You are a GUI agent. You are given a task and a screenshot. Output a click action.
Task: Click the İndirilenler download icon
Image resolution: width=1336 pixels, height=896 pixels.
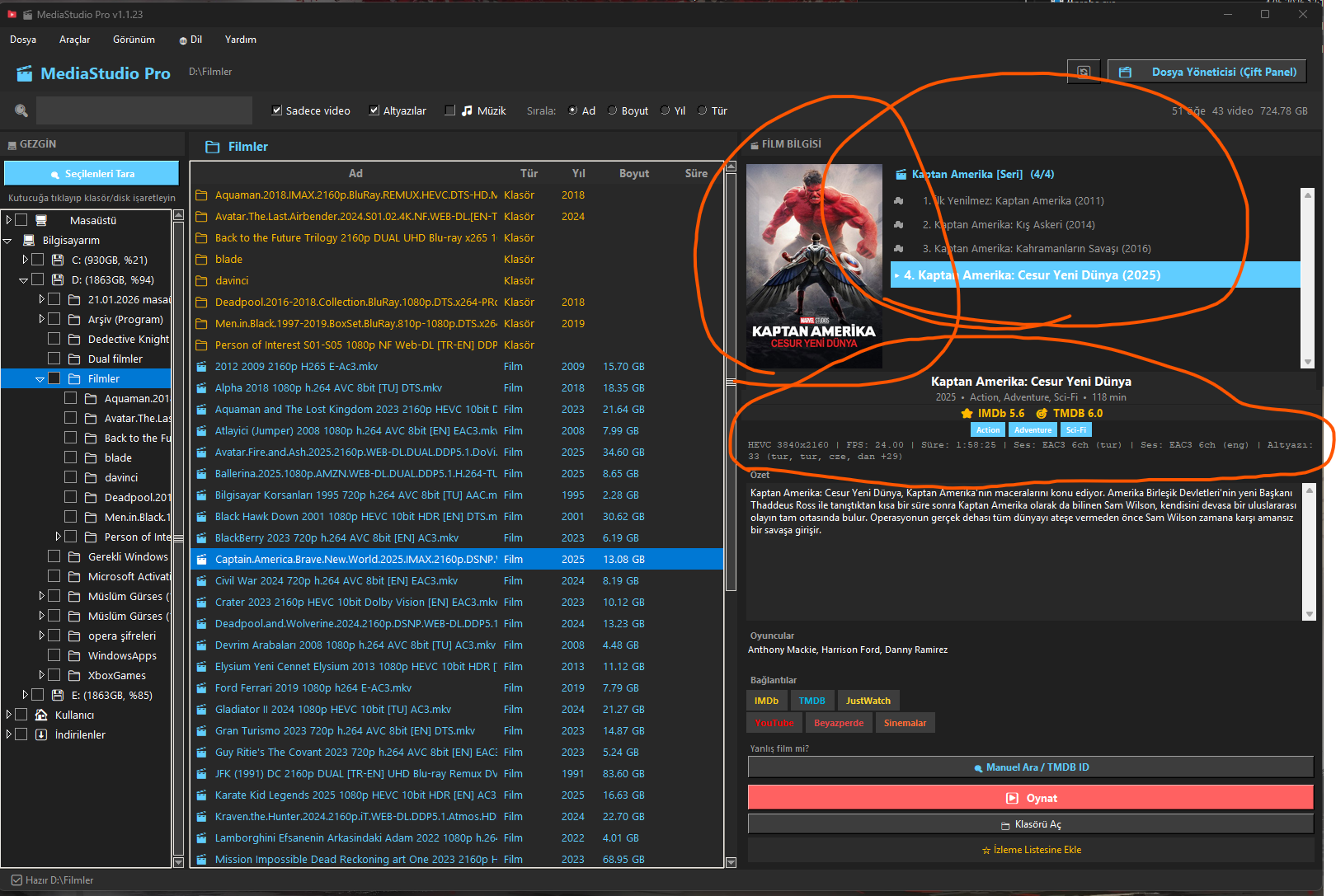coord(41,734)
